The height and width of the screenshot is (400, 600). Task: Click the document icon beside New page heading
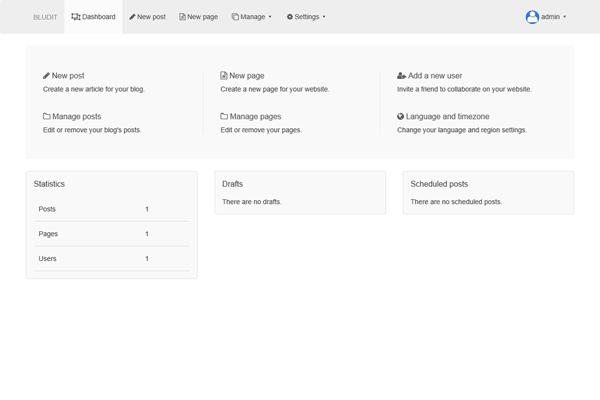coord(224,75)
